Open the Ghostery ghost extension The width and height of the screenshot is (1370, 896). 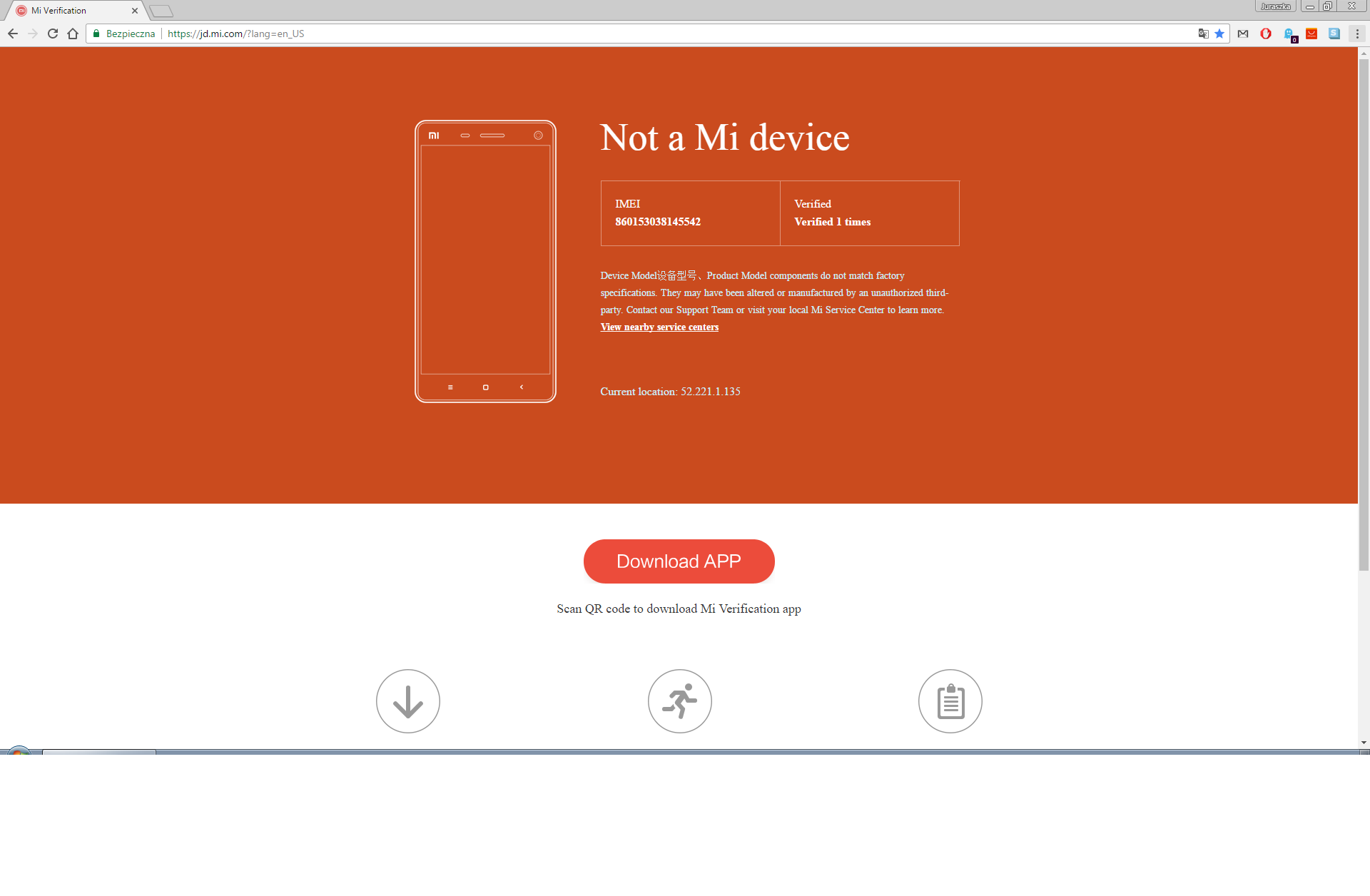[x=1289, y=34]
